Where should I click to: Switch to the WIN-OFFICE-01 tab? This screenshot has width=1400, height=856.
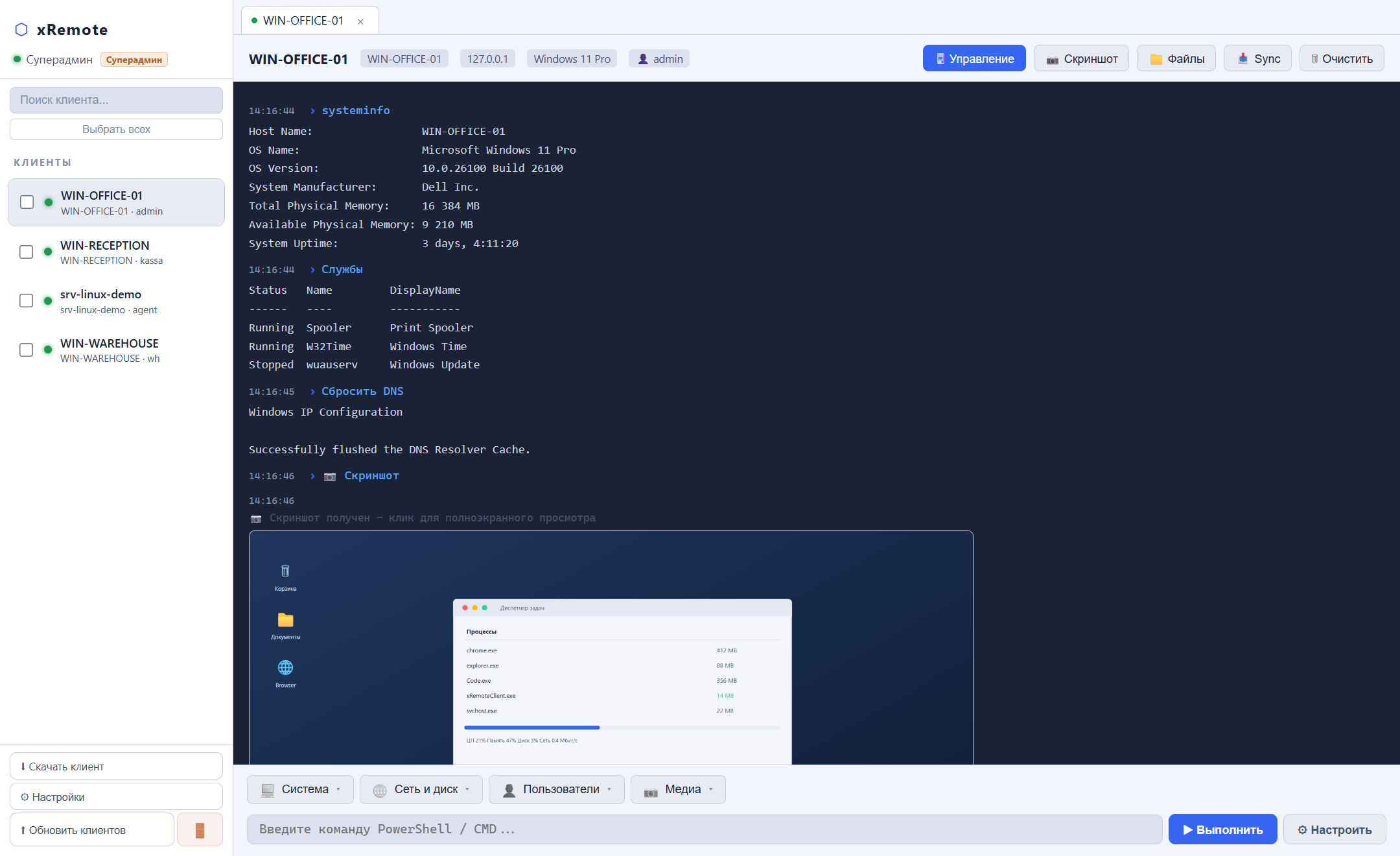click(303, 21)
